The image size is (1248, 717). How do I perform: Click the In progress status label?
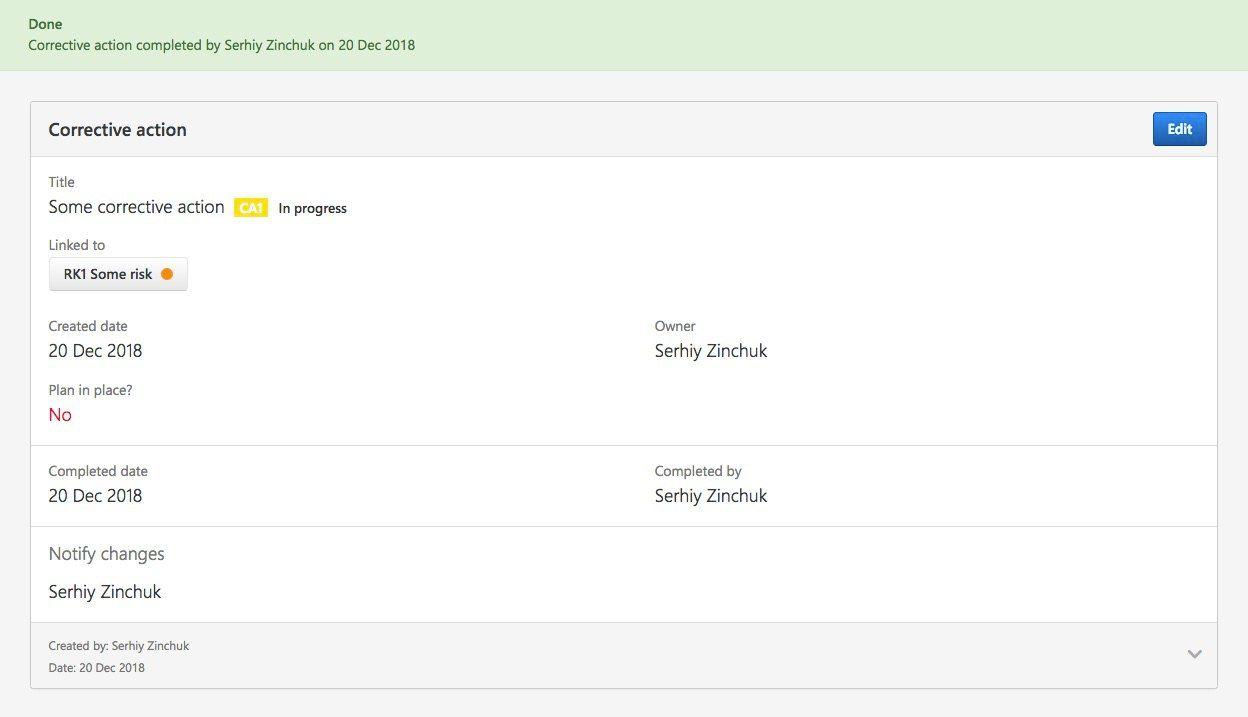tap(313, 208)
